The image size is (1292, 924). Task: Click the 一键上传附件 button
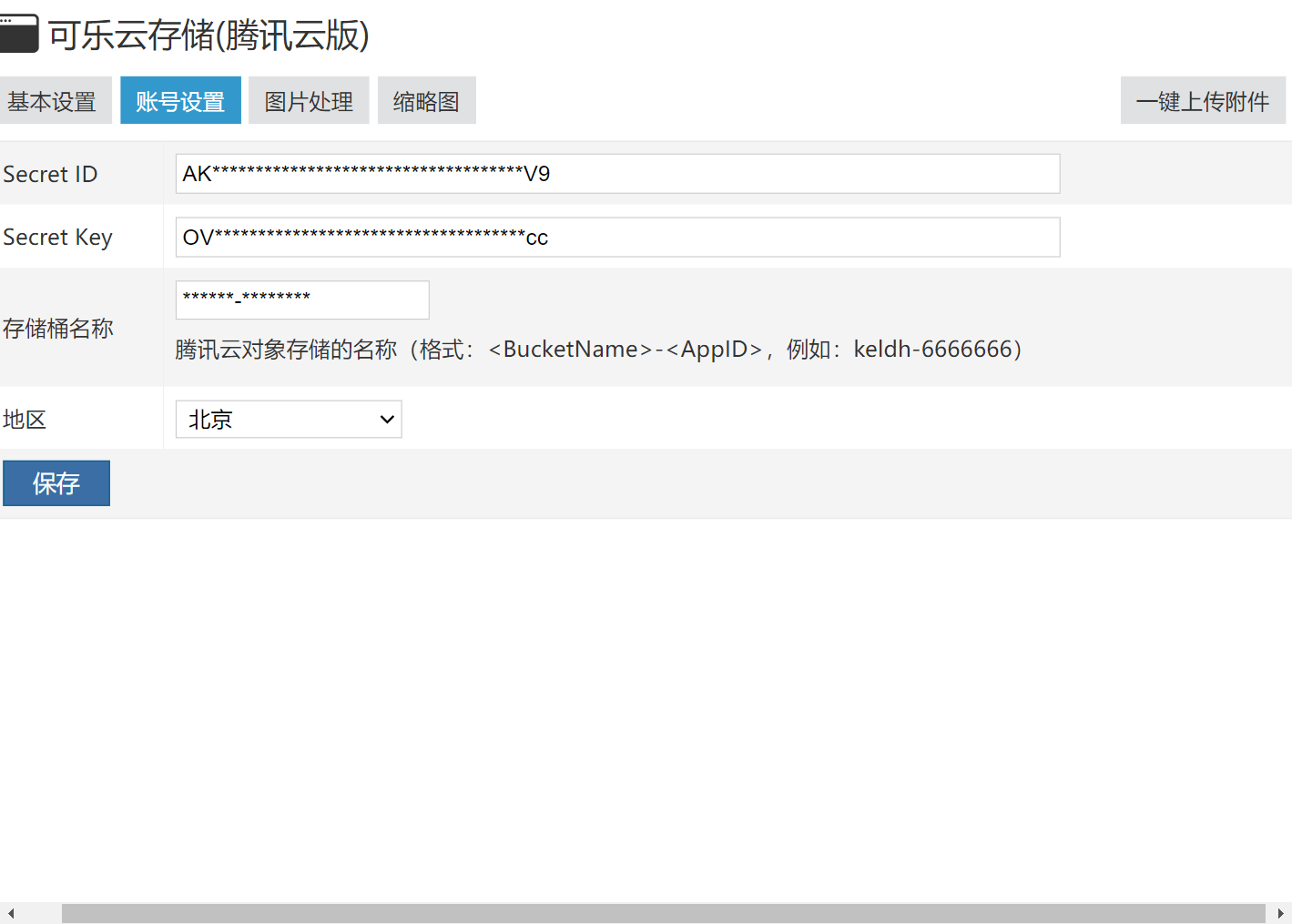(x=1203, y=100)
